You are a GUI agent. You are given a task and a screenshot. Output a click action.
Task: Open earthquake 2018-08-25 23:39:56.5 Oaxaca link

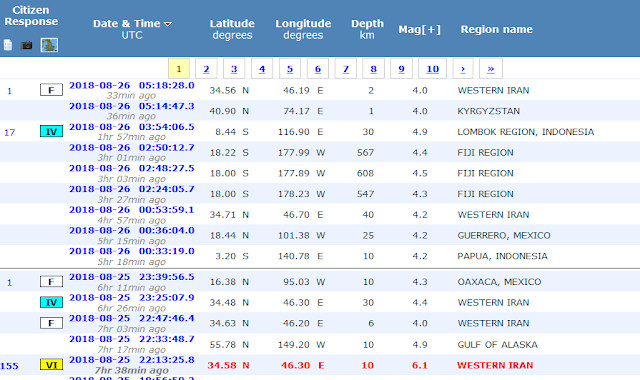[x=131, y=277]
